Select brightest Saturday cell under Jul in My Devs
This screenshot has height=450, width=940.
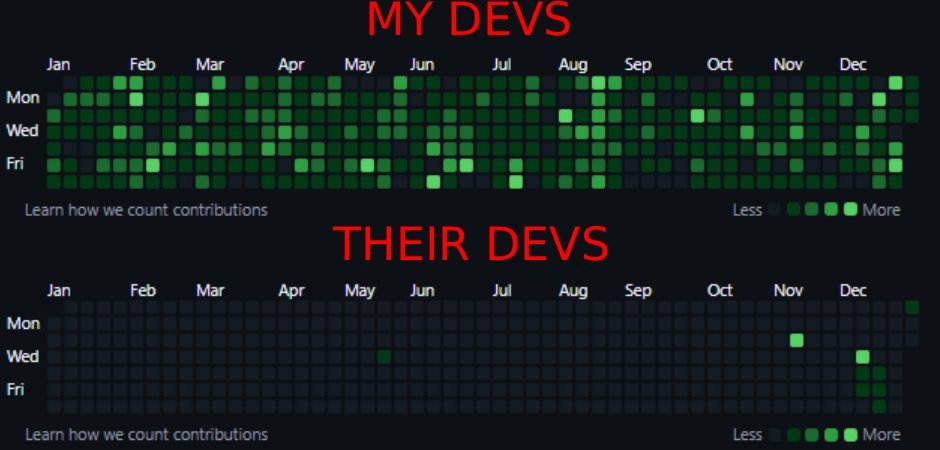tap(516, 182)
